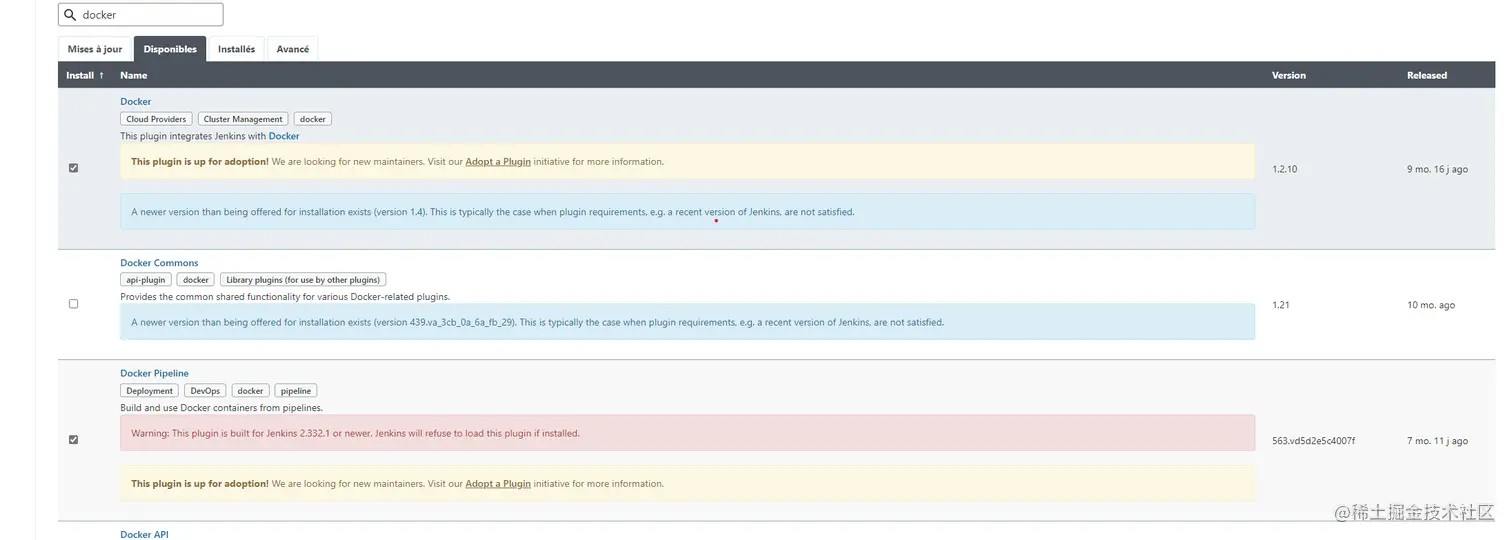Switch to the Mises à jour tab
The width and height of the screenshot is (1512, 540).
(95, 49)
